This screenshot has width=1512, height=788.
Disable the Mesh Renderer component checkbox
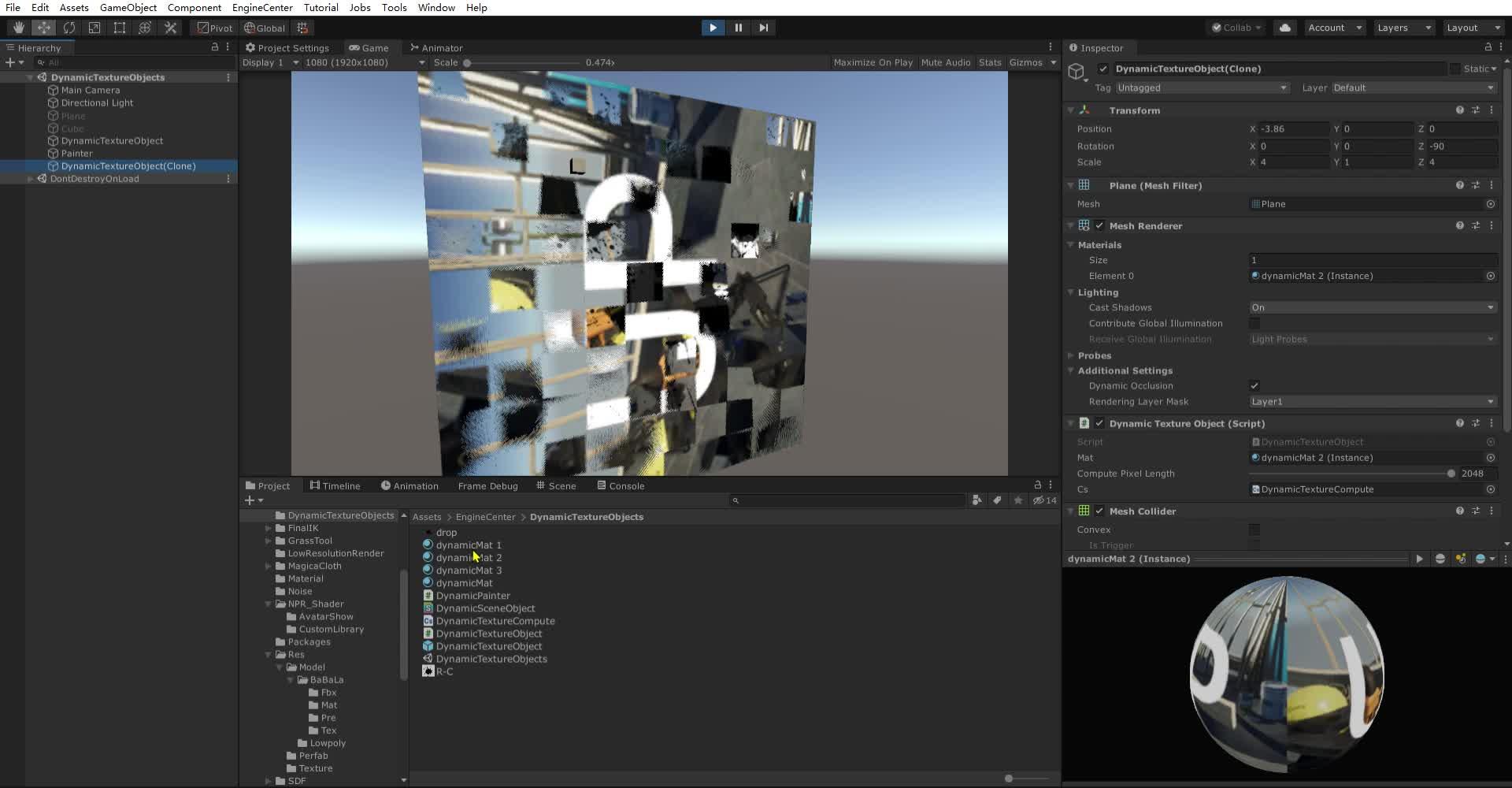[1099, 225]
